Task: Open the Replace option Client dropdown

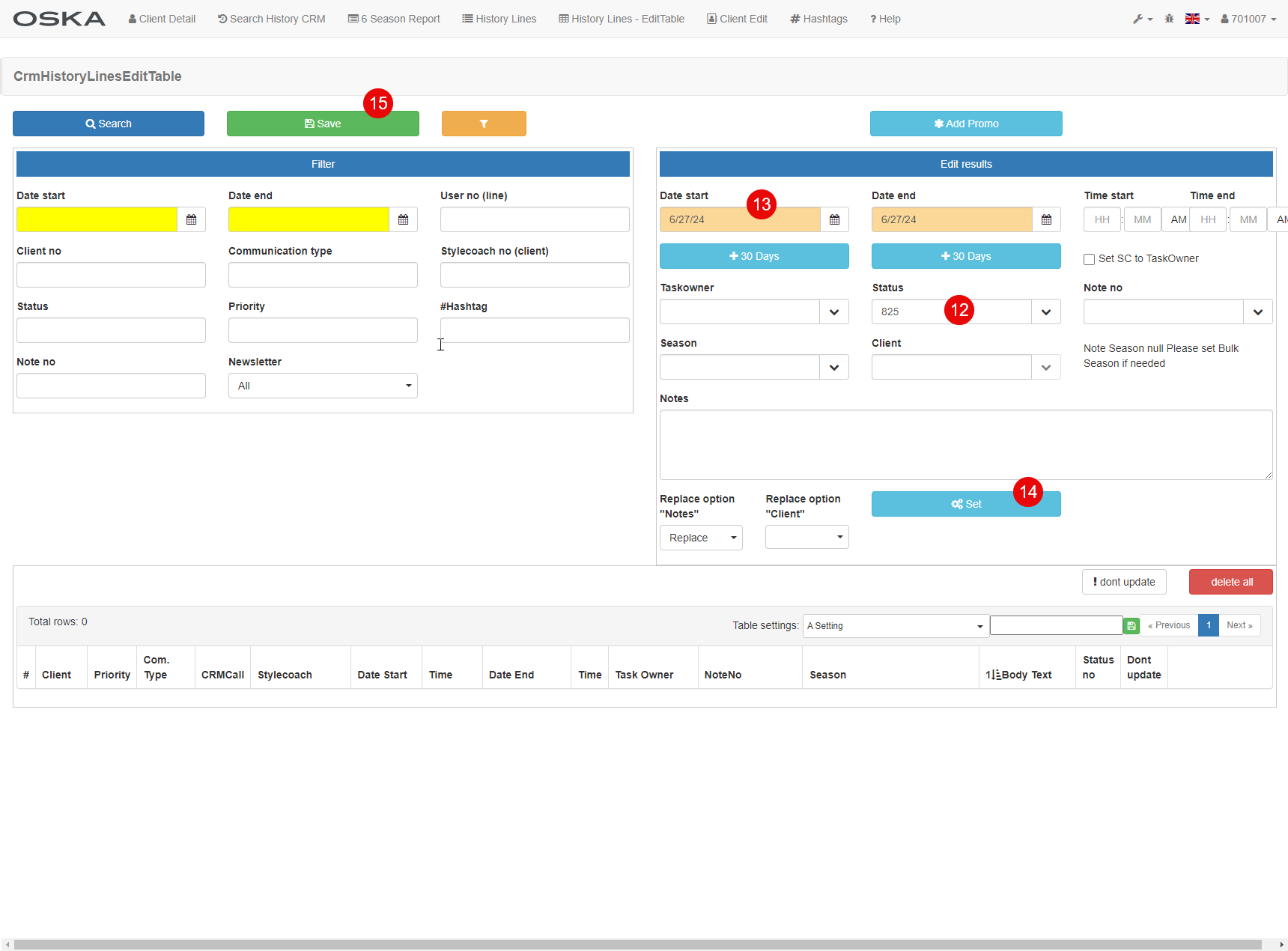Action: (807, 537)
